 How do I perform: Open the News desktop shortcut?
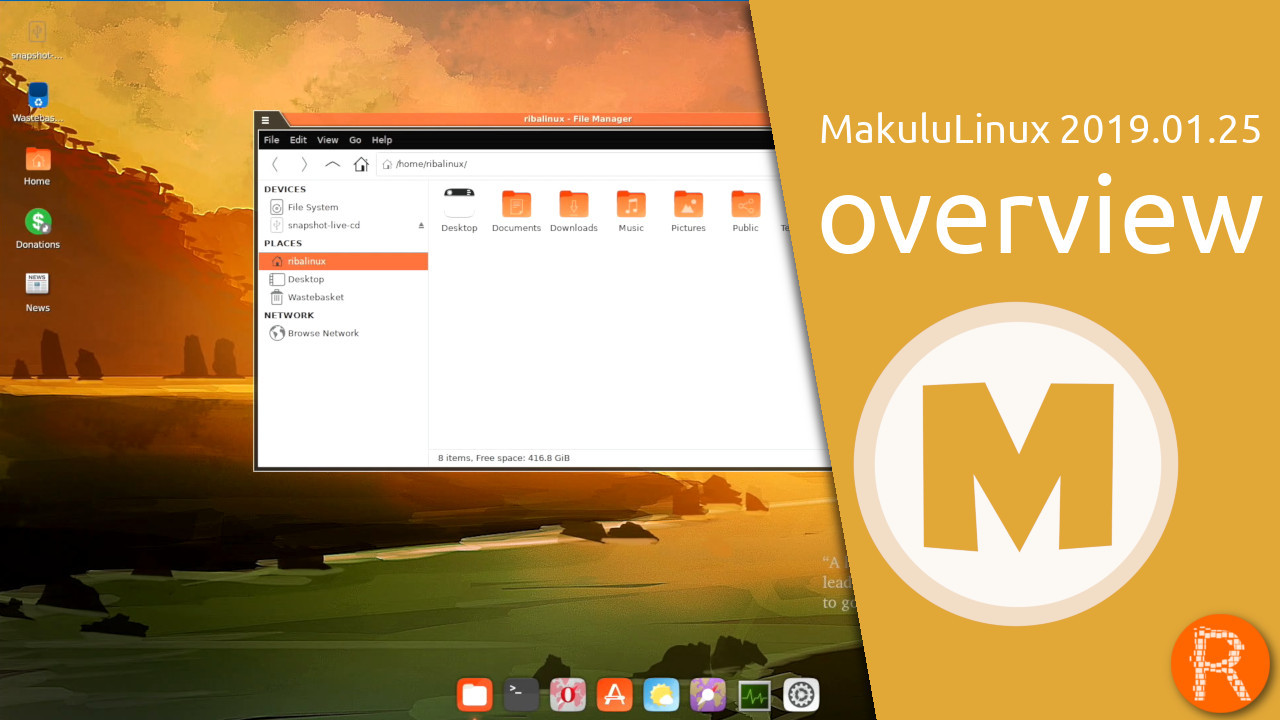point(38,291)
